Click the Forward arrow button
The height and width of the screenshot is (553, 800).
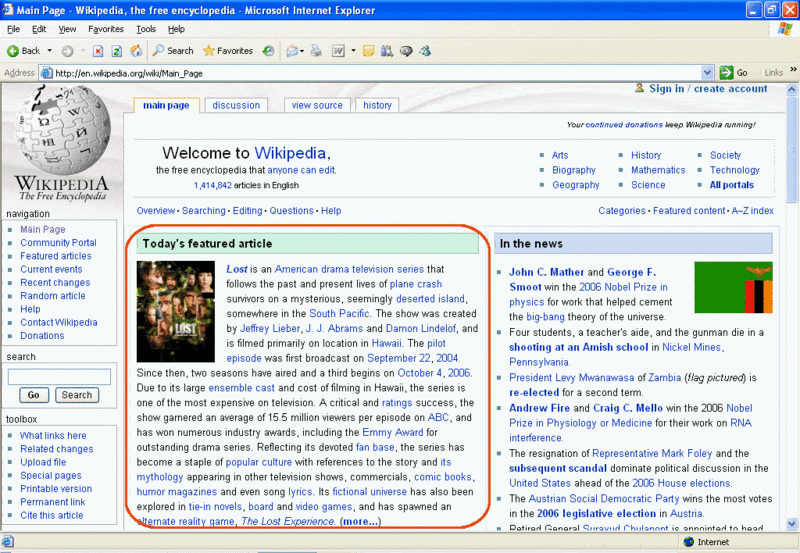pos(67,51)
